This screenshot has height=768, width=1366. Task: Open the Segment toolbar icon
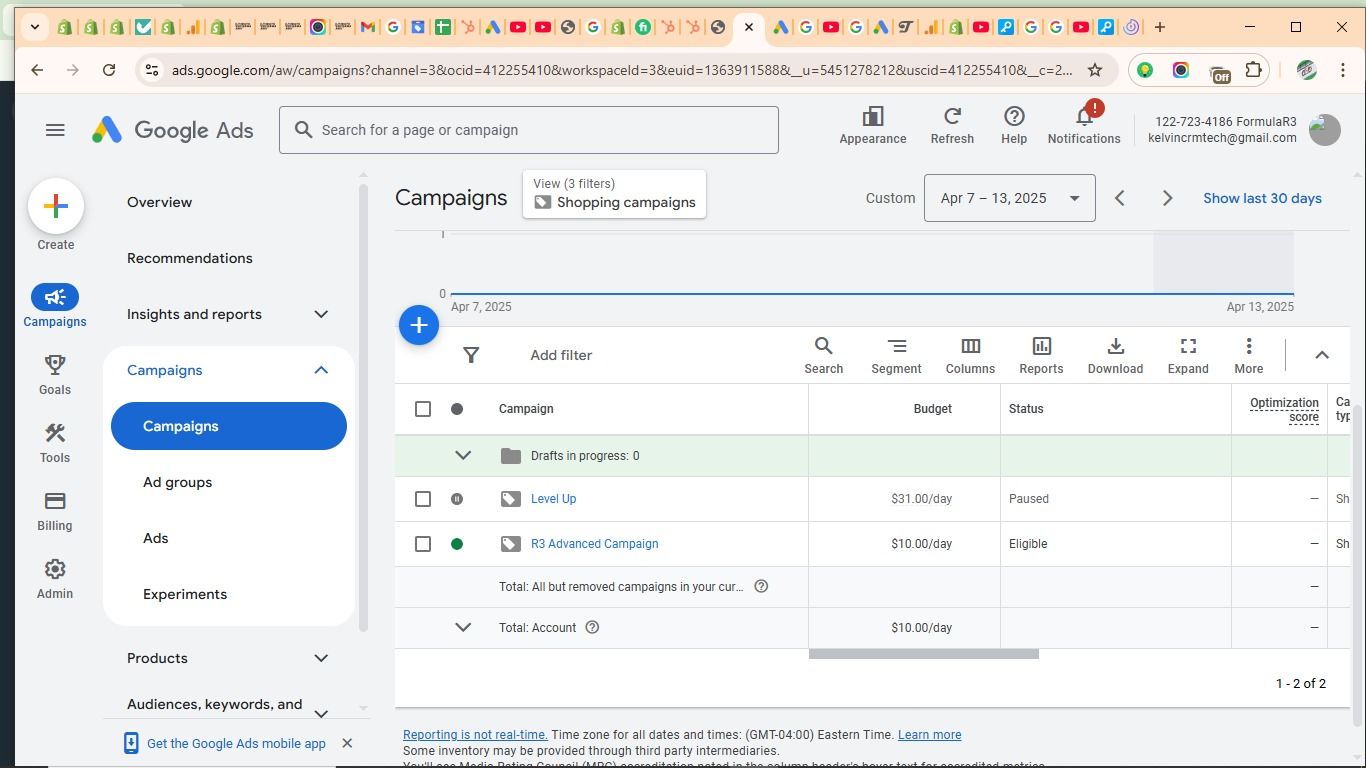(x=896, y=355)
